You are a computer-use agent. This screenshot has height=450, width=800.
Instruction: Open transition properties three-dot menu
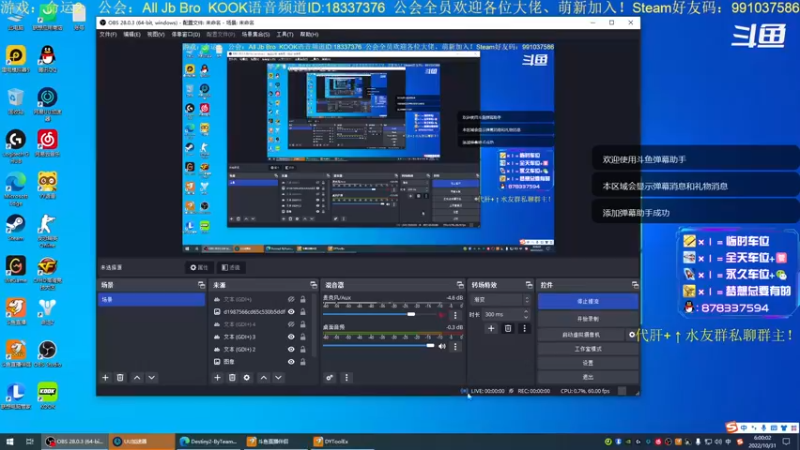tap(524, 329)
